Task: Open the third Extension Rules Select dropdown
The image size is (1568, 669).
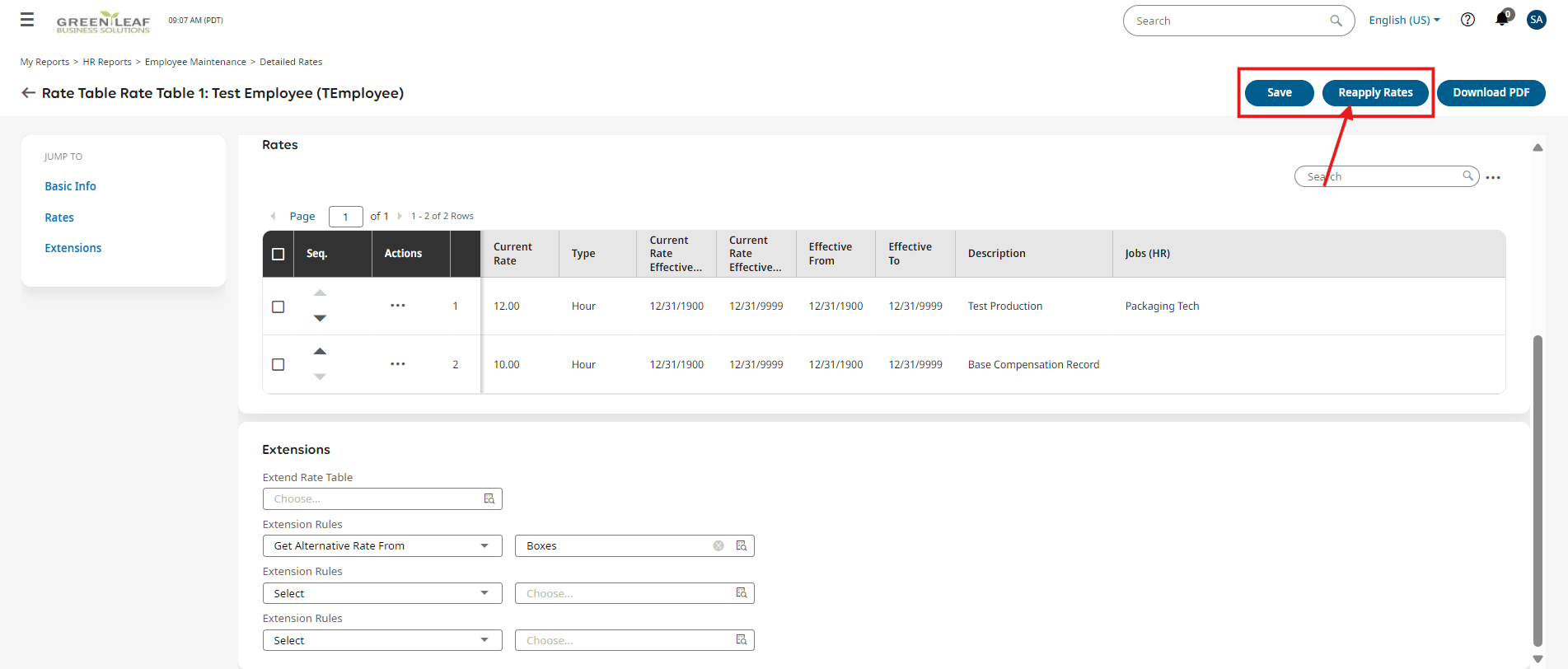Action: point(382,640)
